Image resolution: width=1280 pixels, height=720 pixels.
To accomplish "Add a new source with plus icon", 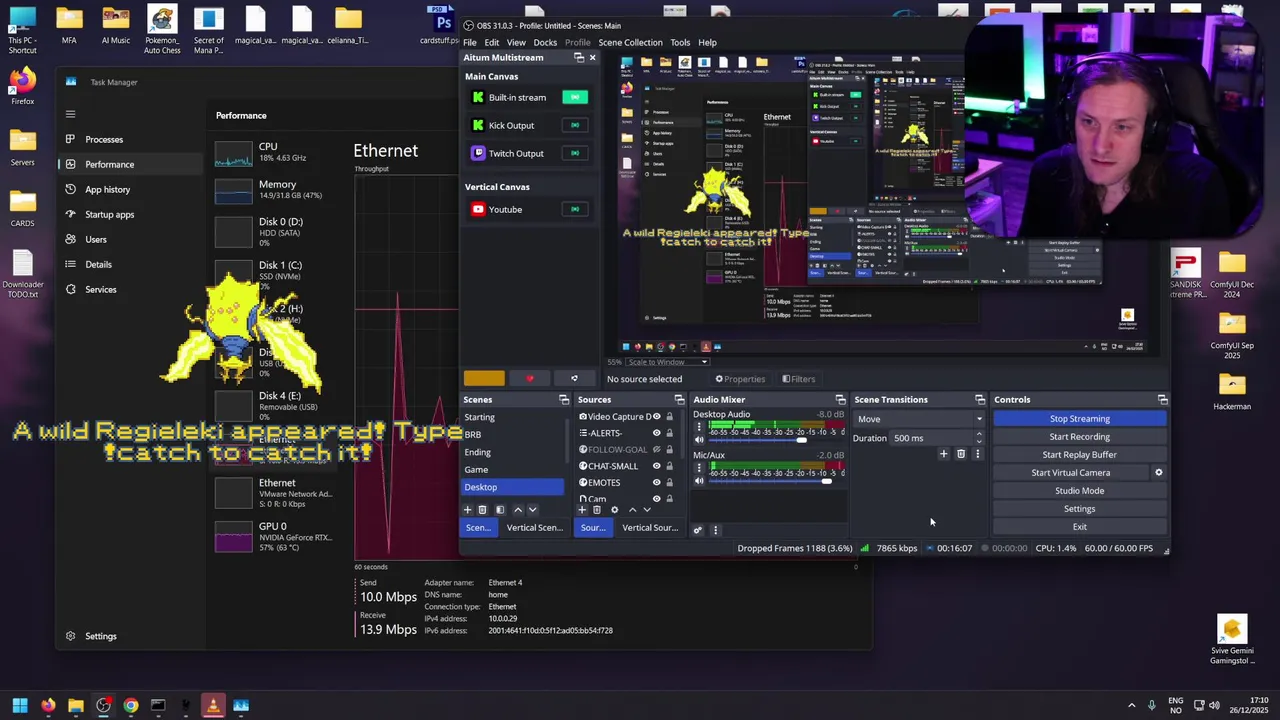I will tap(582, 510).
